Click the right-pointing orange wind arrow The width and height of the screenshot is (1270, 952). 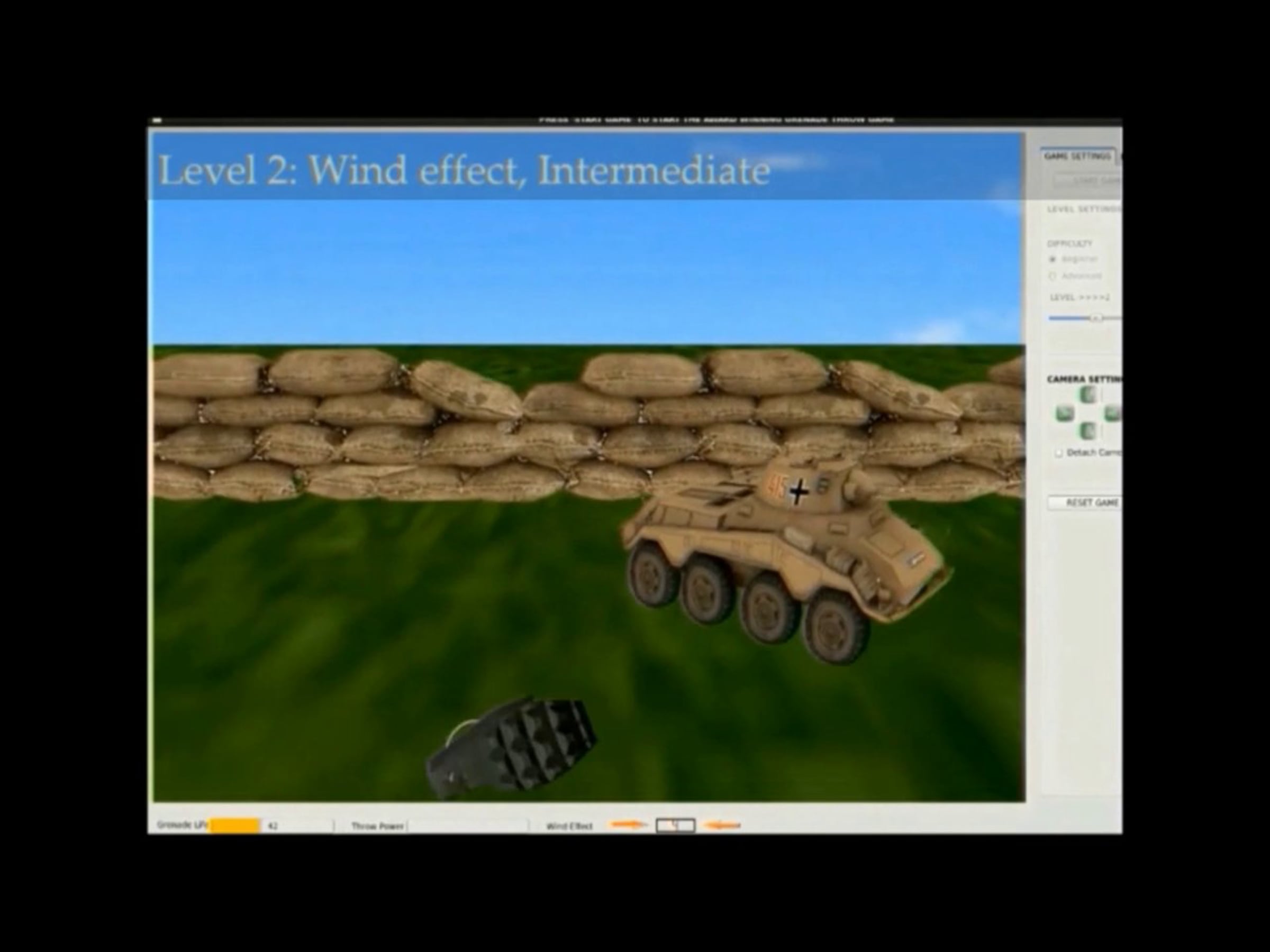coord(628,825)
